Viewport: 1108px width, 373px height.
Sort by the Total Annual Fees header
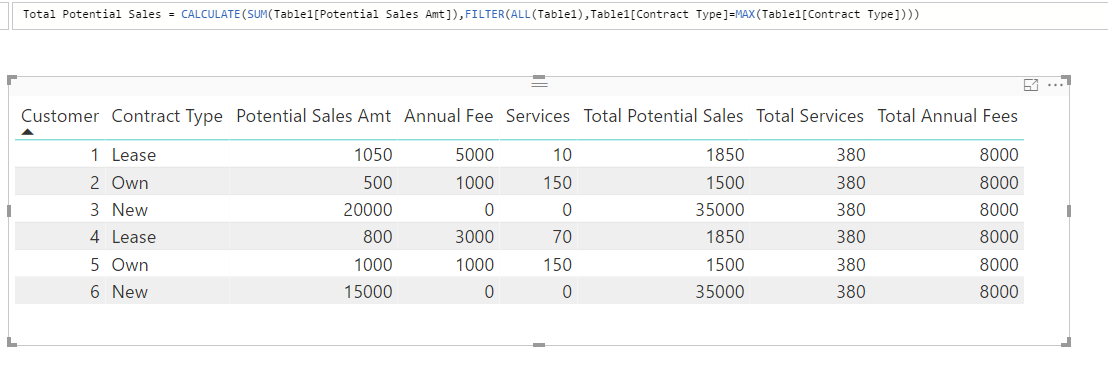pos(948,116)
